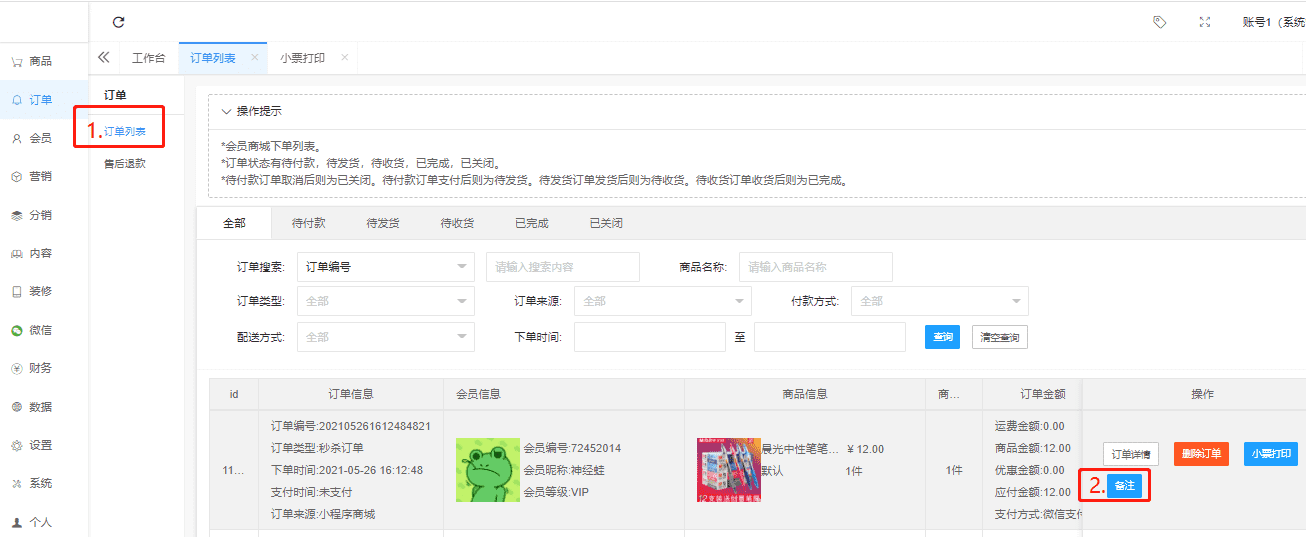Expand the 配送方式 dropdown
The width and height of the screenshot is (1306, 537).
coord(386,337)
